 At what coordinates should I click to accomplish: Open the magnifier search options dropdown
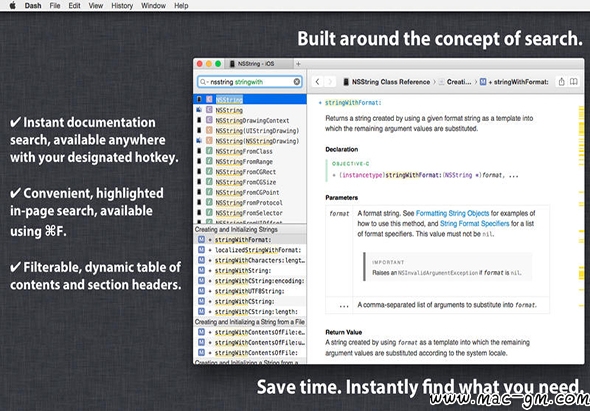point(204,82)
